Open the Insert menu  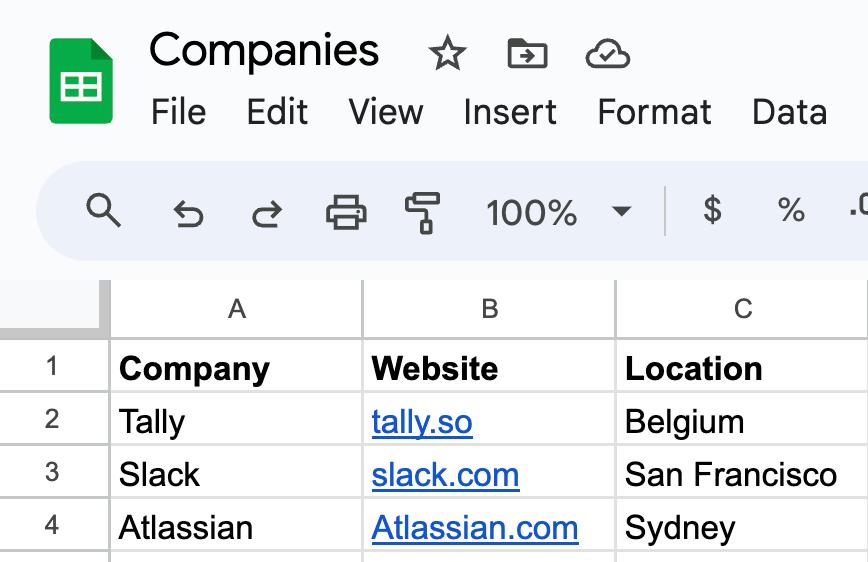510,112
